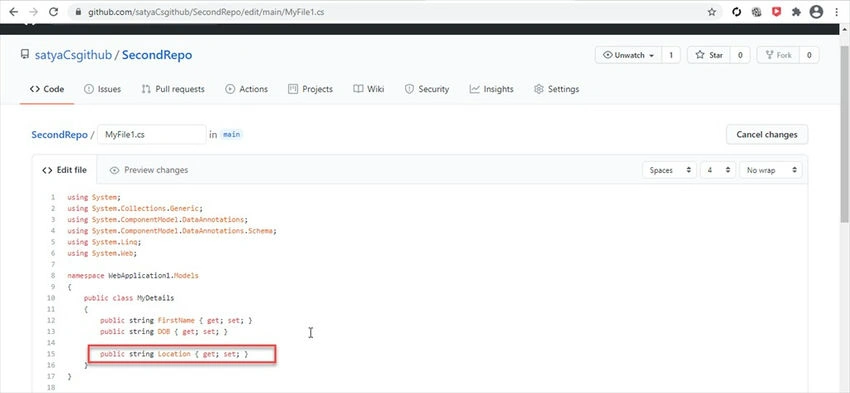Click the Fork button
This screenshot has height=393, width=850.
[x=778, y=55]
